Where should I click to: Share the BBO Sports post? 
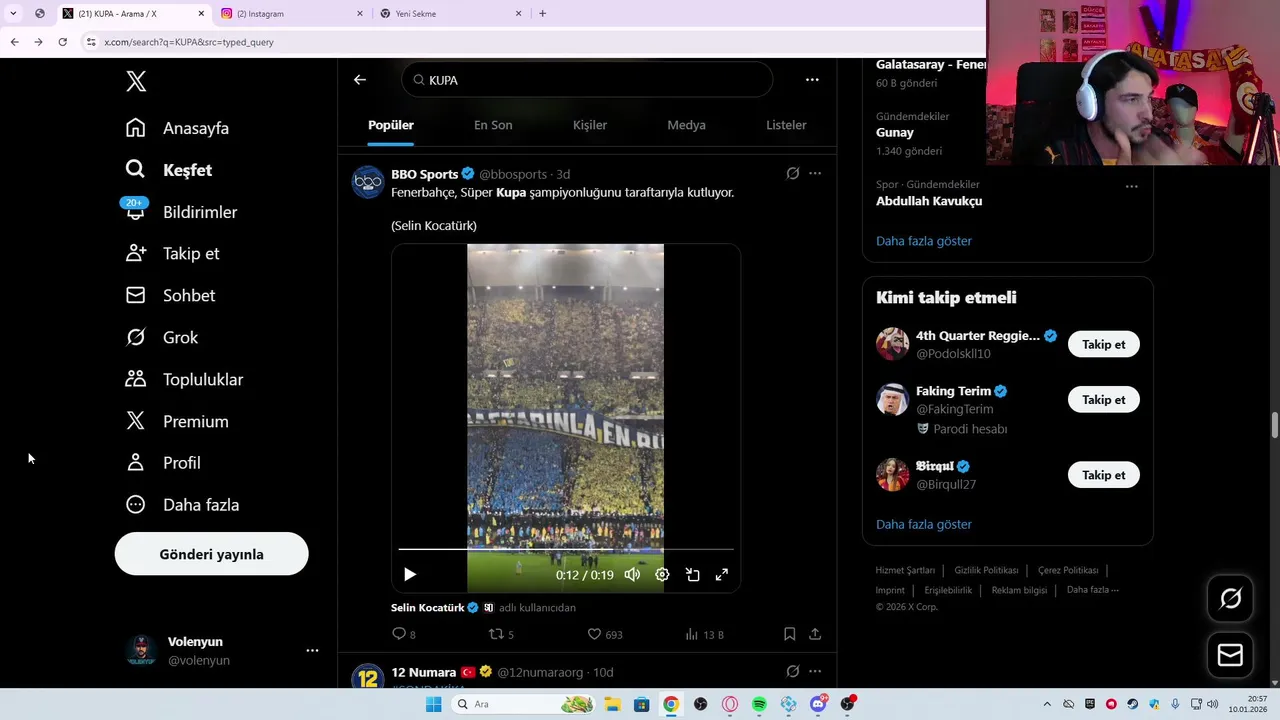tap(815, 634)
